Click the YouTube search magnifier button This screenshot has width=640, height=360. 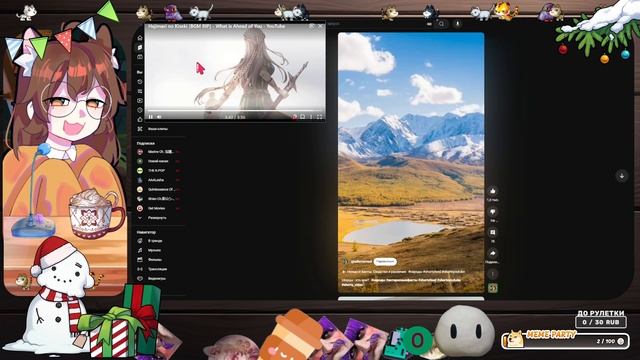pyautogui.click(x=441, y=24)
